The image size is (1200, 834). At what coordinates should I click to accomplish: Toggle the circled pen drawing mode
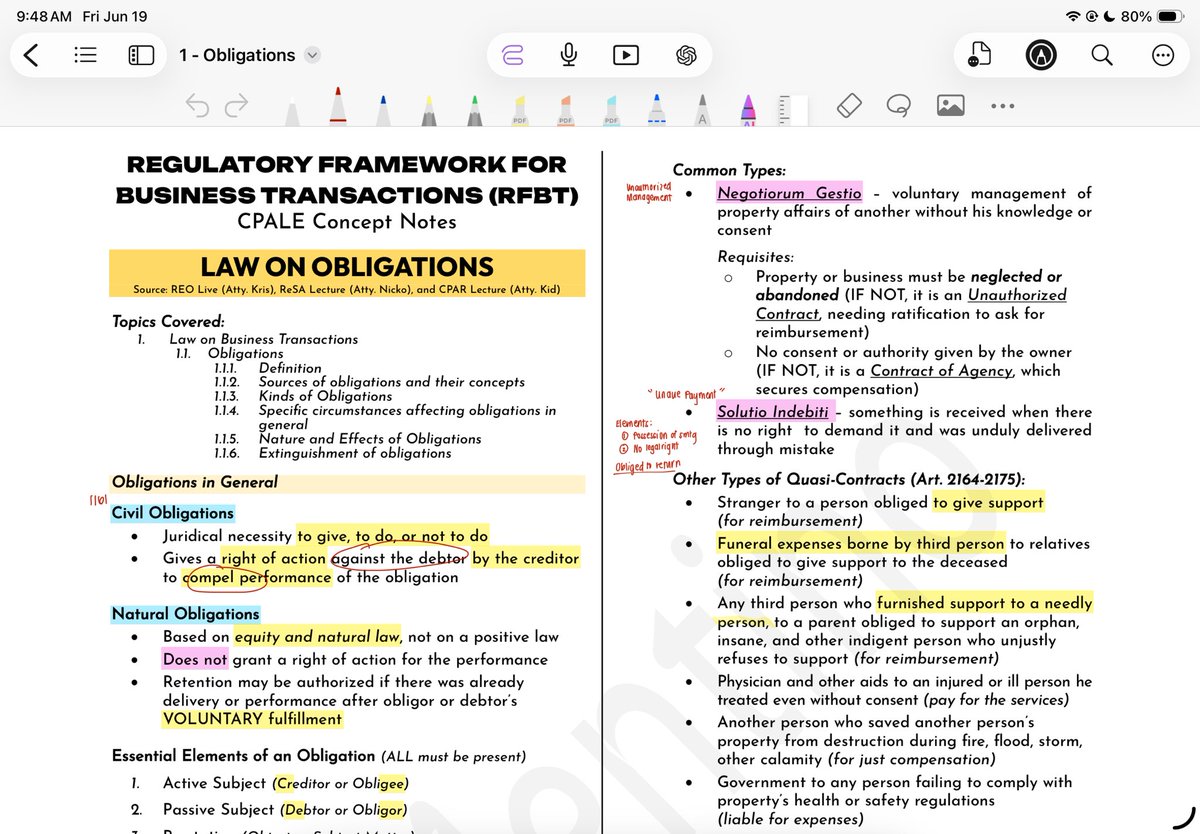tap(1041, 55)
